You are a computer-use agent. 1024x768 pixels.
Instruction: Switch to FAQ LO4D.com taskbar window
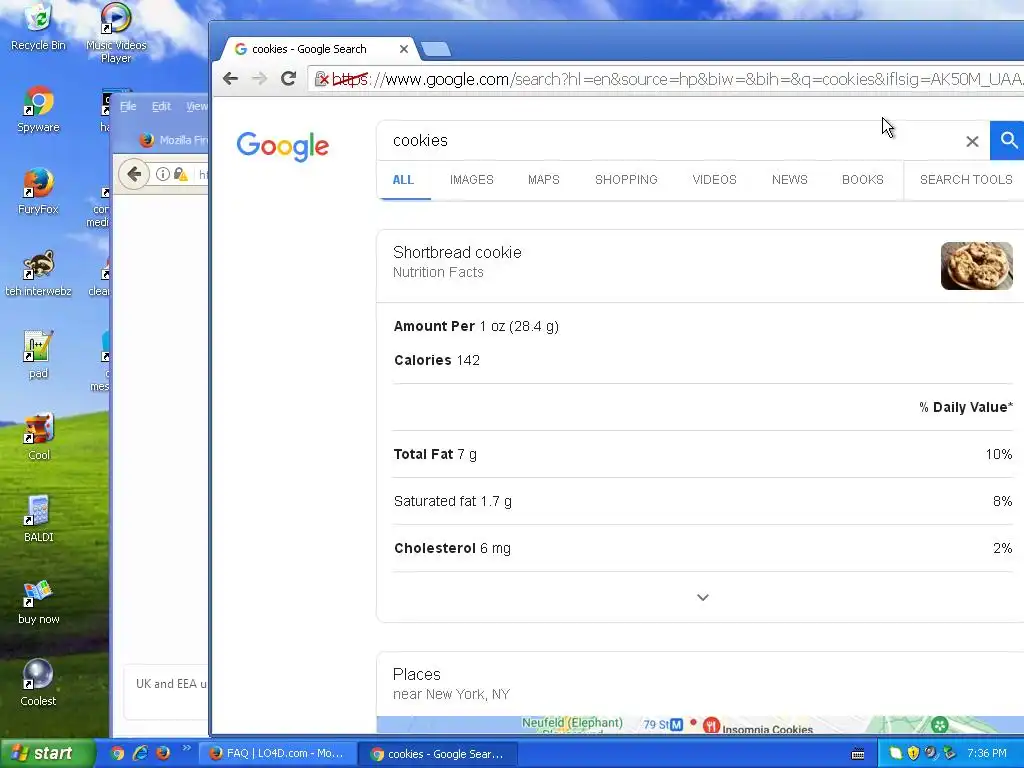tap(277, 754)
